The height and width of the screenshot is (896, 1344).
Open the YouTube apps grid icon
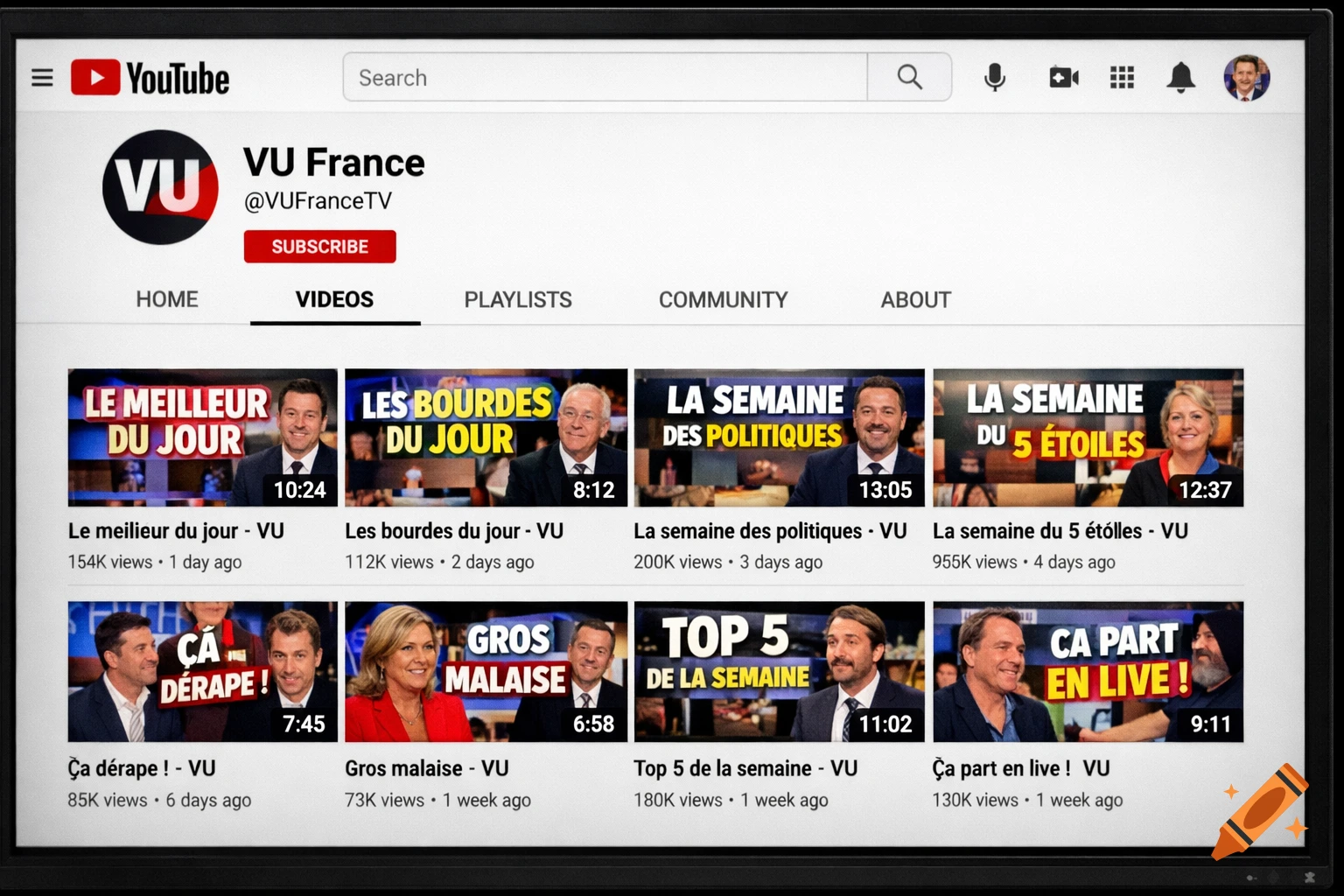pos(1122,78)
